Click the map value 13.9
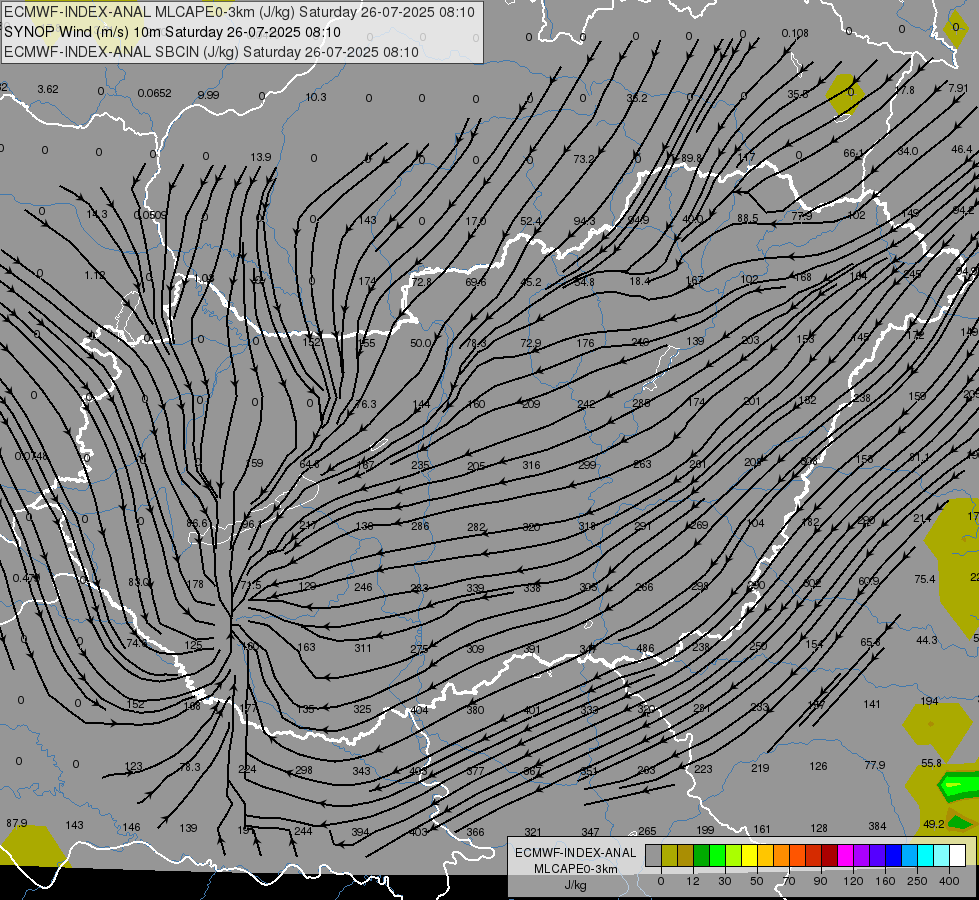The height and width of the screenshot is (900, 979). 261,157
